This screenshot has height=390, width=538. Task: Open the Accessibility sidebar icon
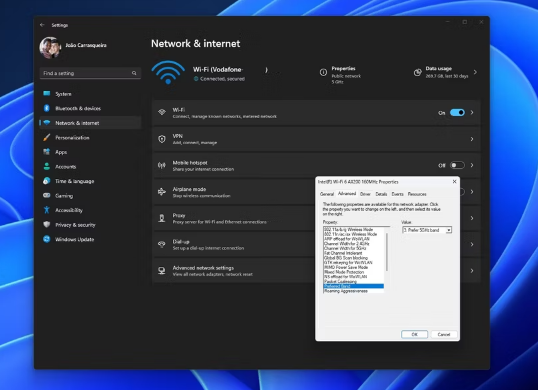pyautogui.click(x=47, y=210)
